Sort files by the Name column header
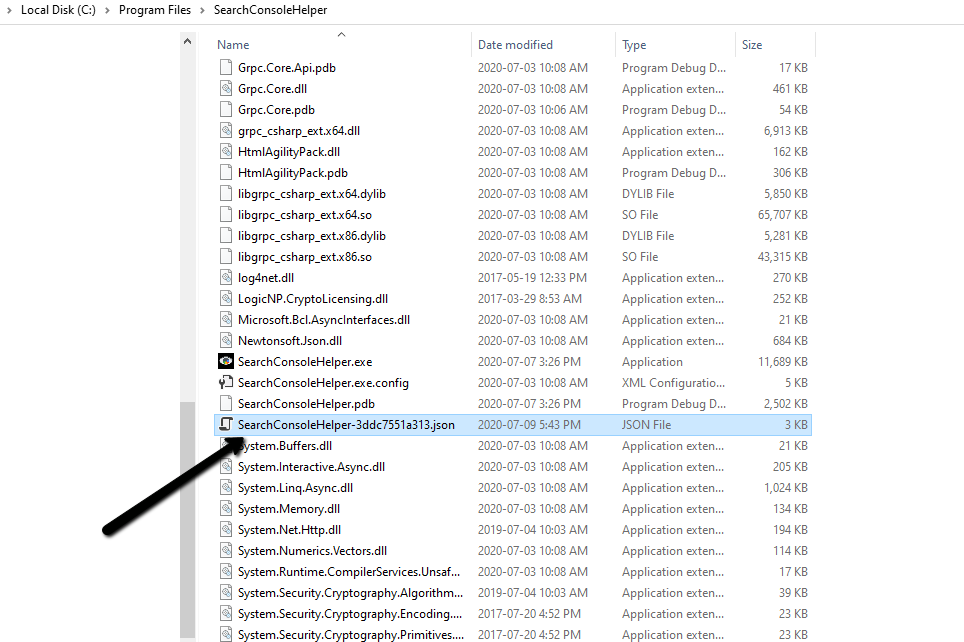 pyautogui.click(x=233, y=45)
